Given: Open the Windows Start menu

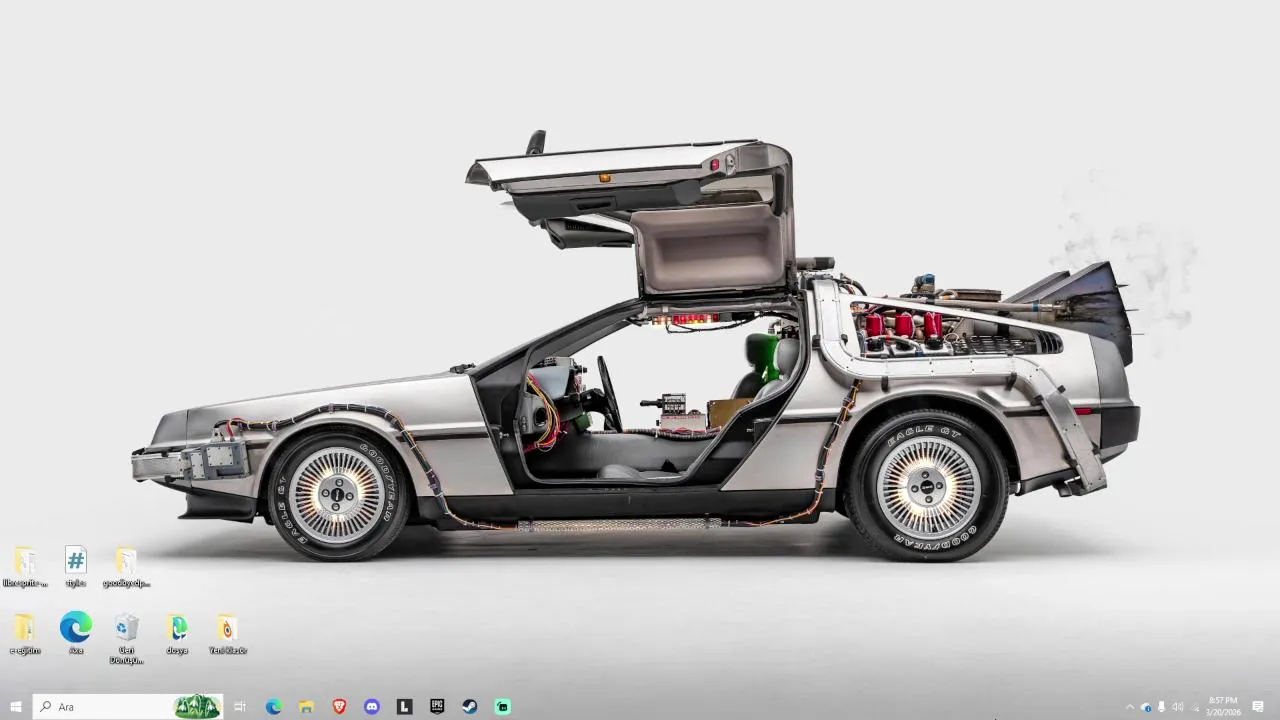Looking at the screenshot, I should tap(15, 707).
